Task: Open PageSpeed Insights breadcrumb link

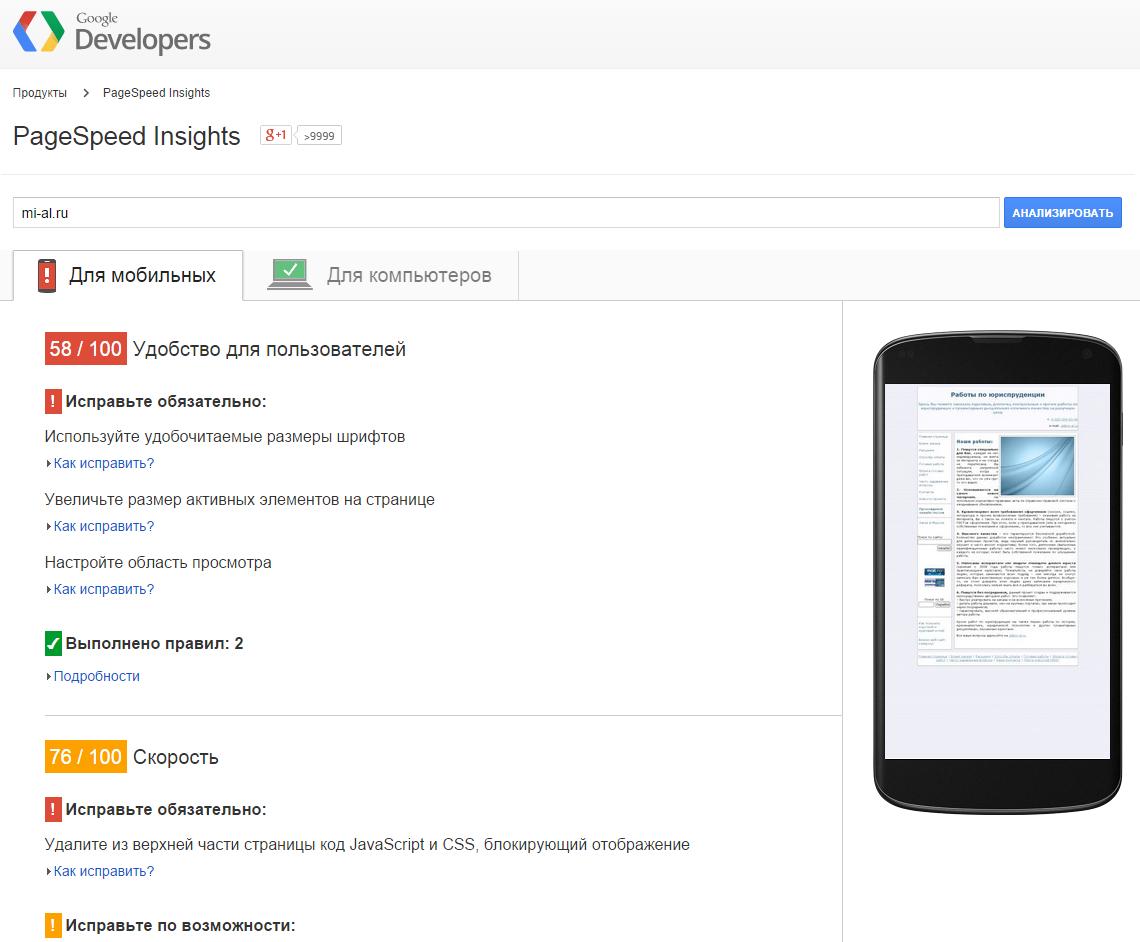Action: [156, 93]
